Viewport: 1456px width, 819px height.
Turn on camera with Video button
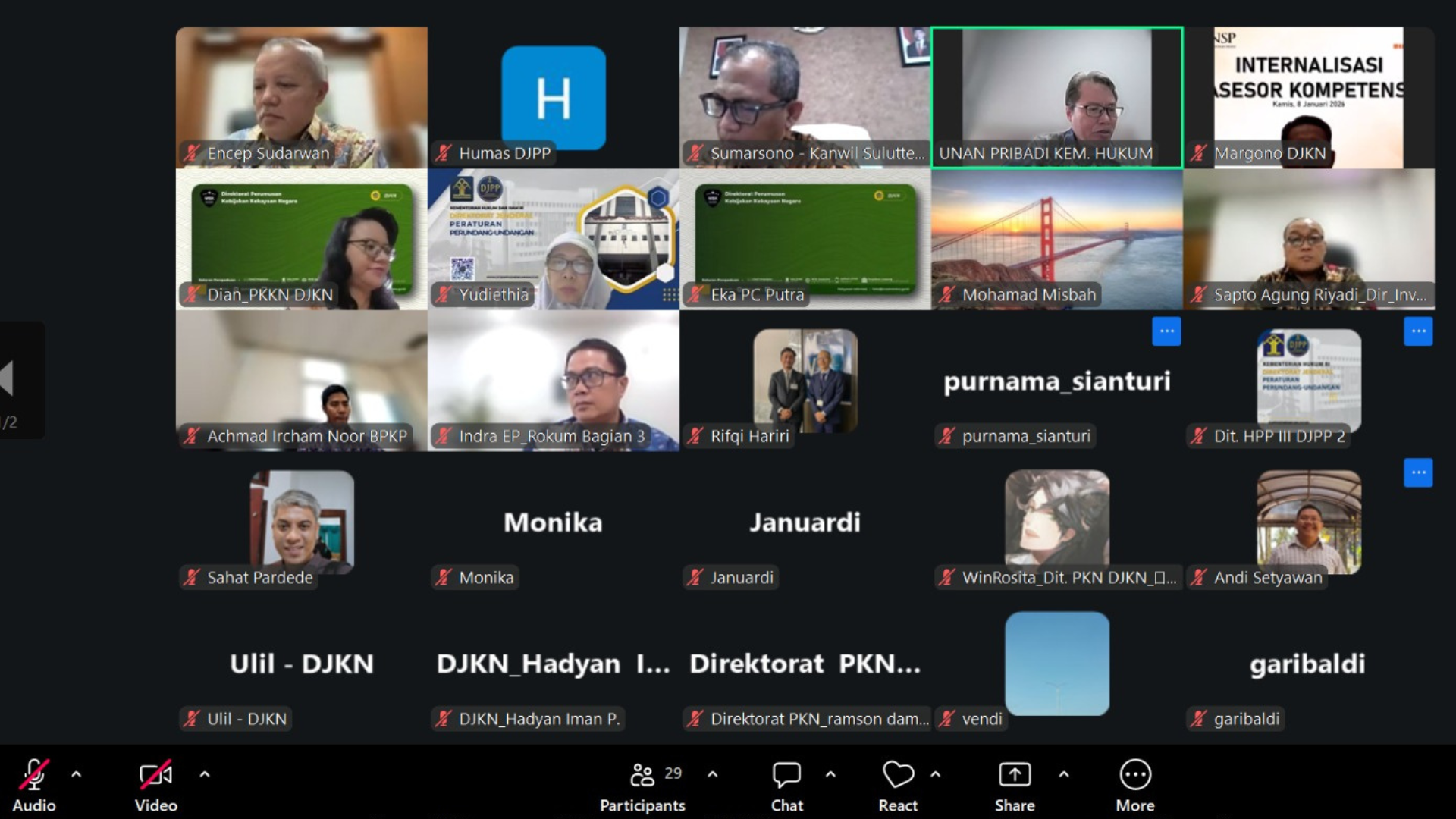(x=155, y=775)
